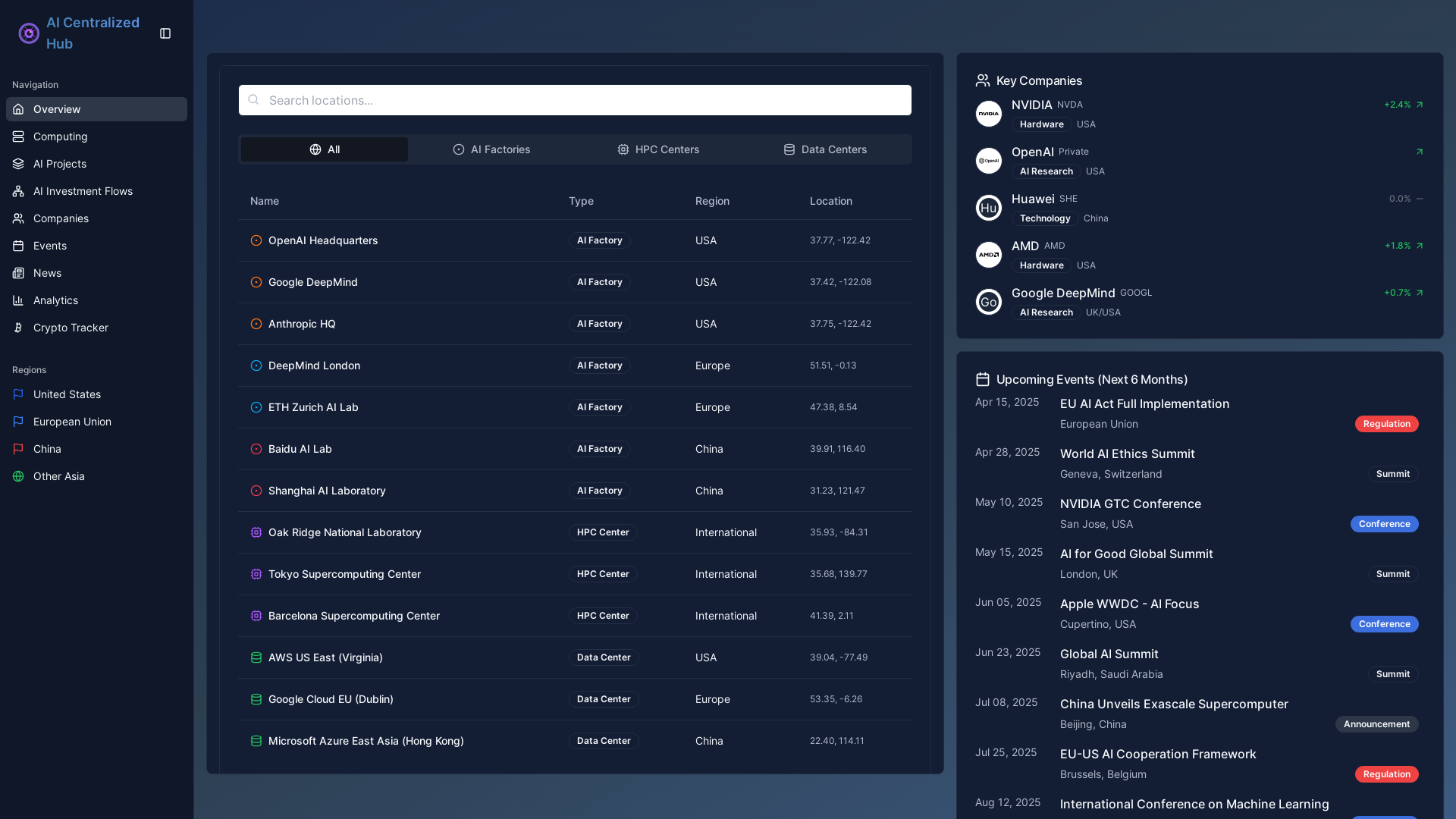Screen dimensions: 1456x819
Task: Click the Google DeepMind company avatar
Action: coord(989,302)
